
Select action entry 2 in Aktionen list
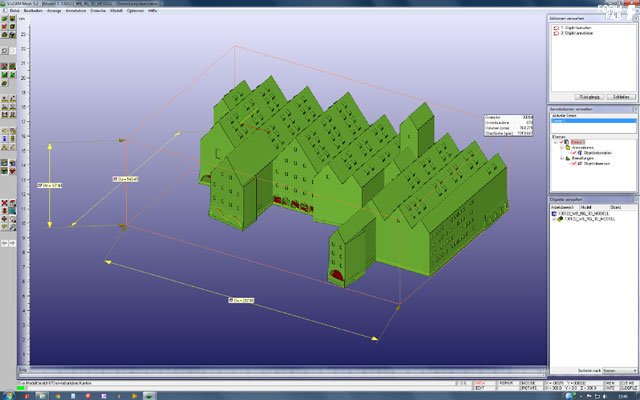576,33
